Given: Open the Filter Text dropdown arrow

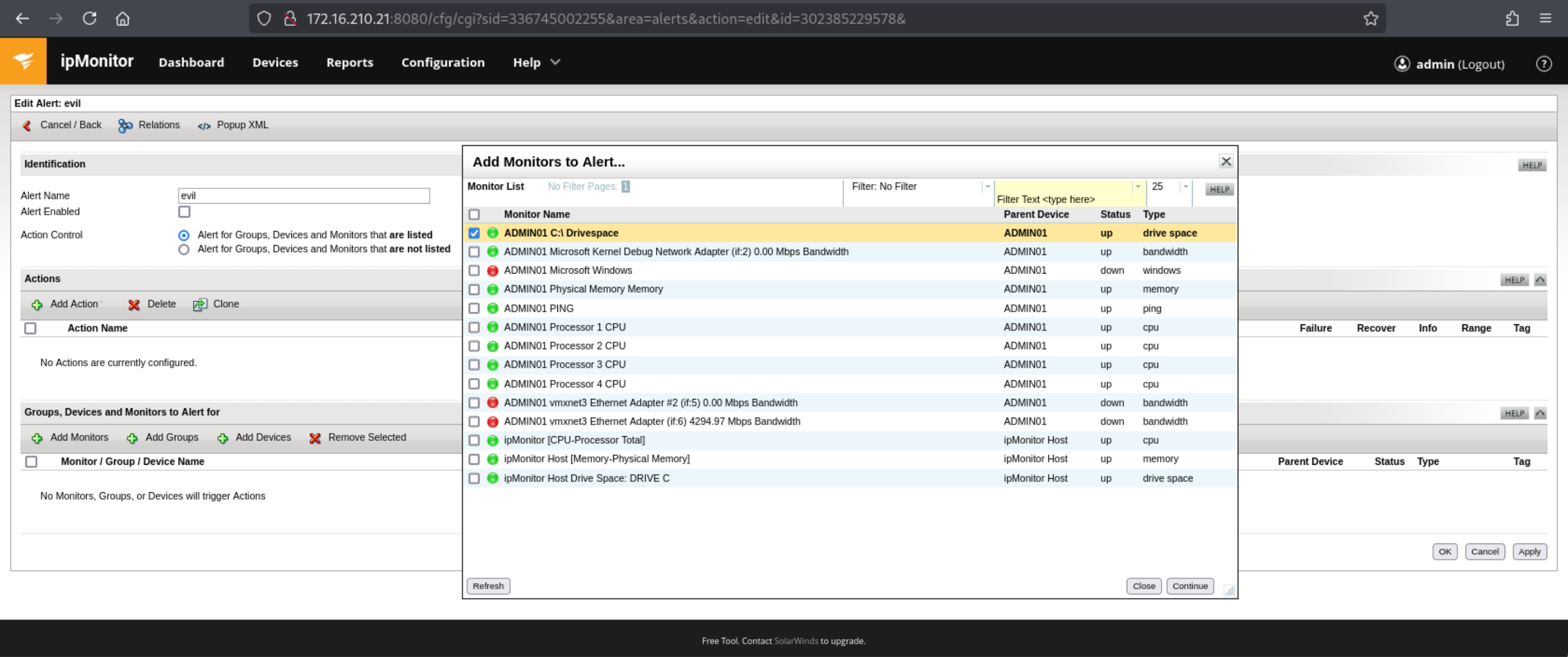Looking at the screenshot, I should click(1137, 186).
